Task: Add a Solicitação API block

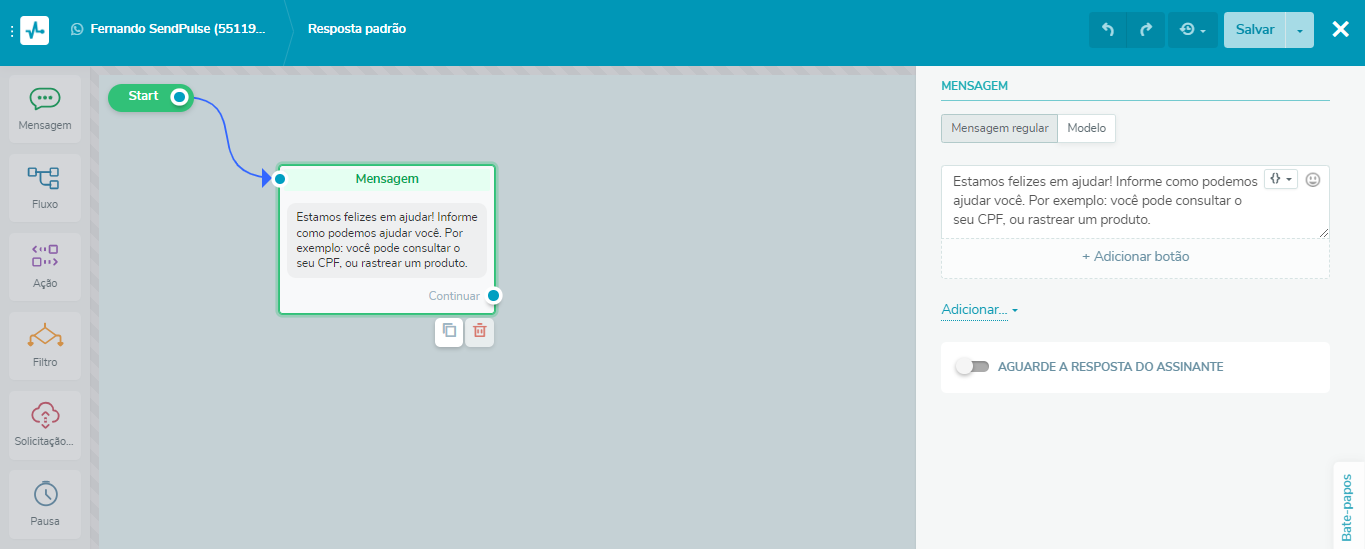Action: click(x=45, y=424)
